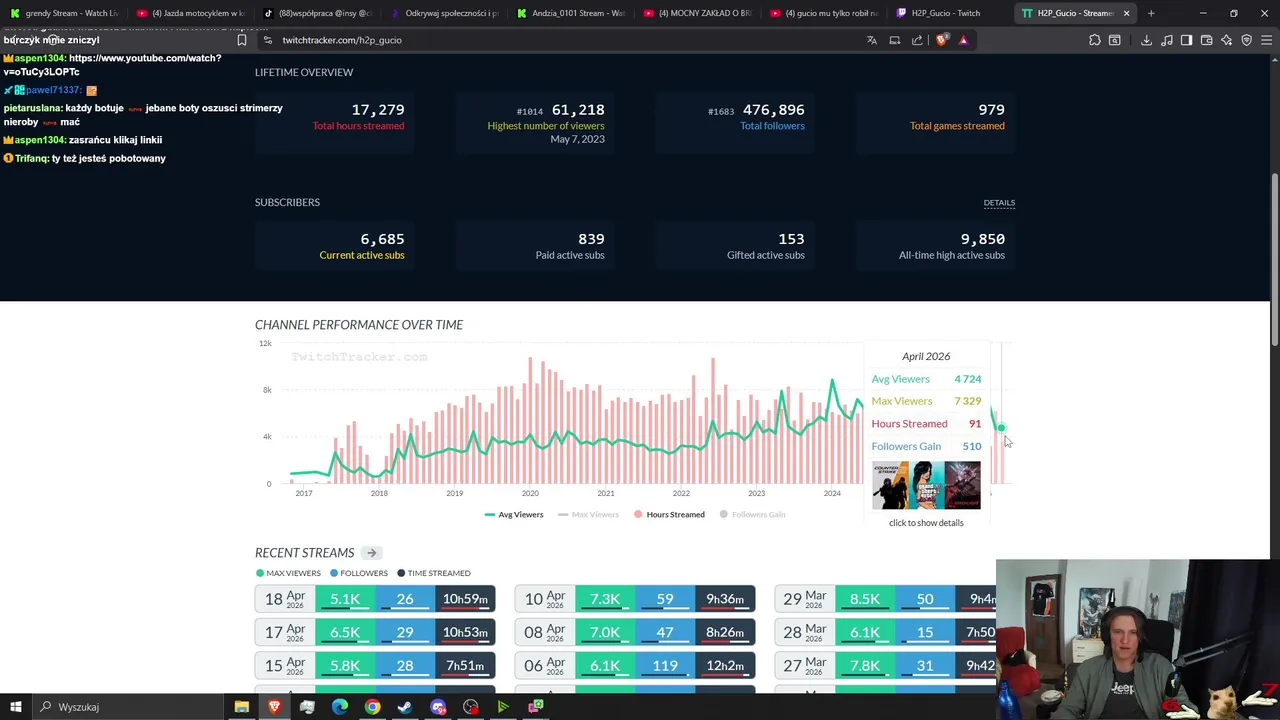Click the 6,685 Current active subs value
This screenshot has height=720, width=1280.
pos(382,239)
